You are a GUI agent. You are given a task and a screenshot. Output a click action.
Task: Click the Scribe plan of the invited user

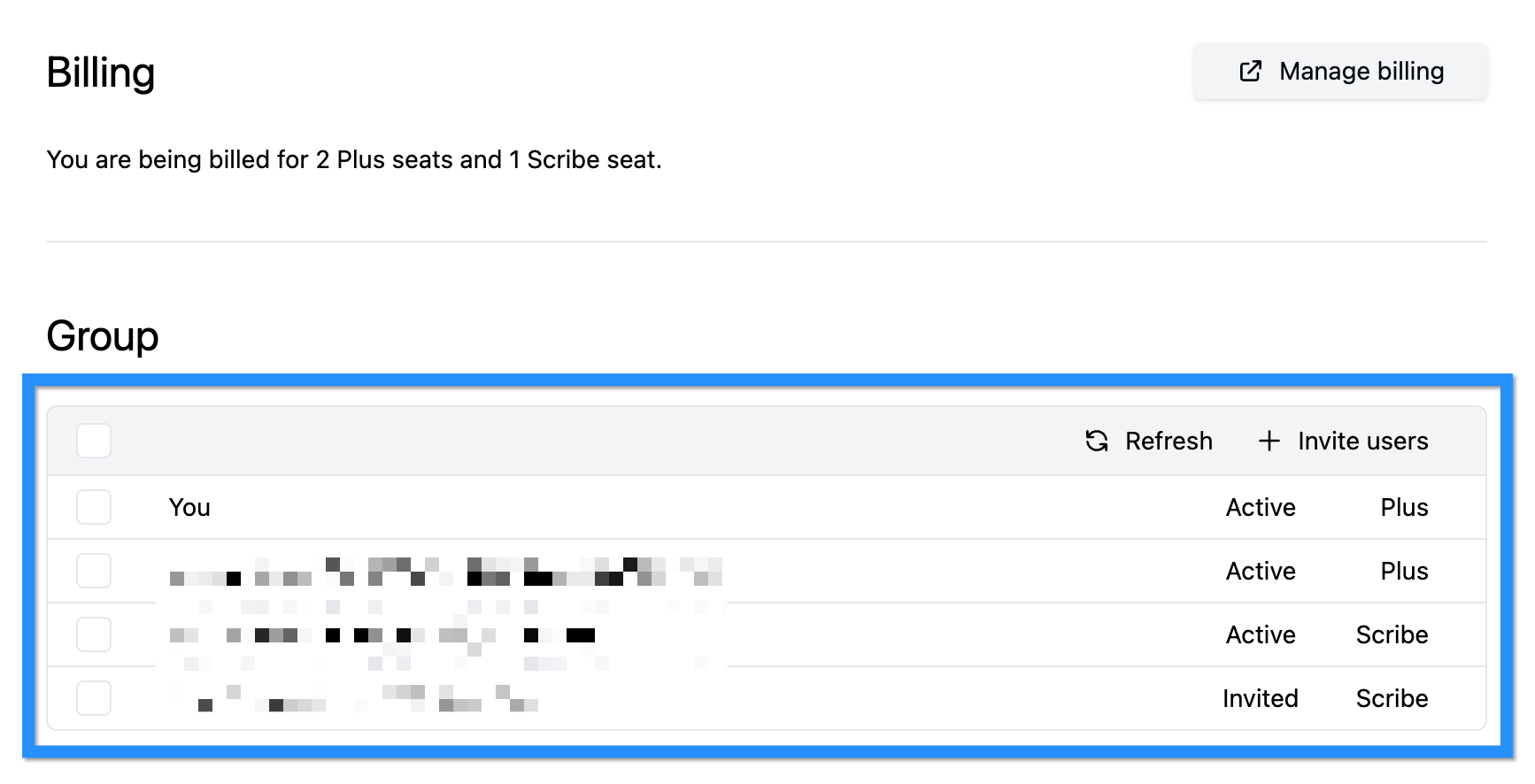coord(1392,698)
